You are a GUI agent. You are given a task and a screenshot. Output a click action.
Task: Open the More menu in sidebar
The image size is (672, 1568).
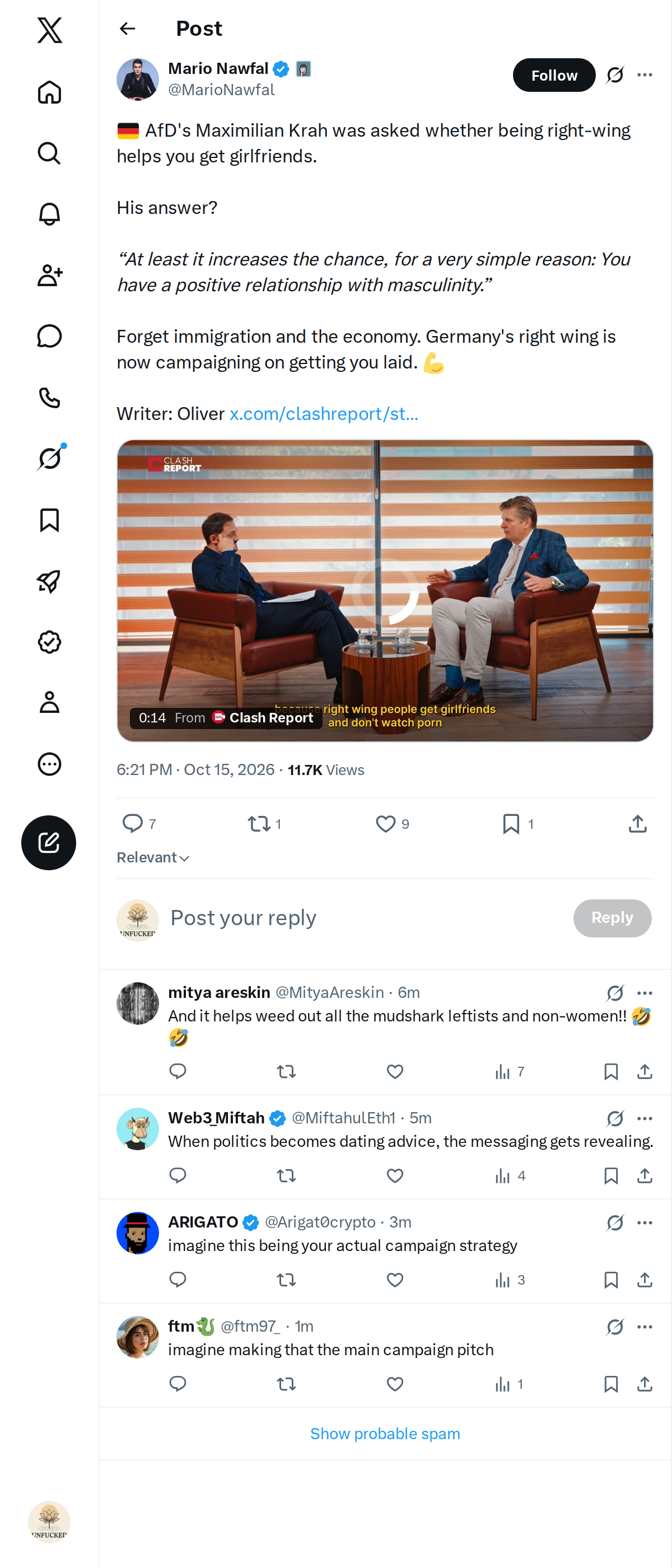[49, 764]
